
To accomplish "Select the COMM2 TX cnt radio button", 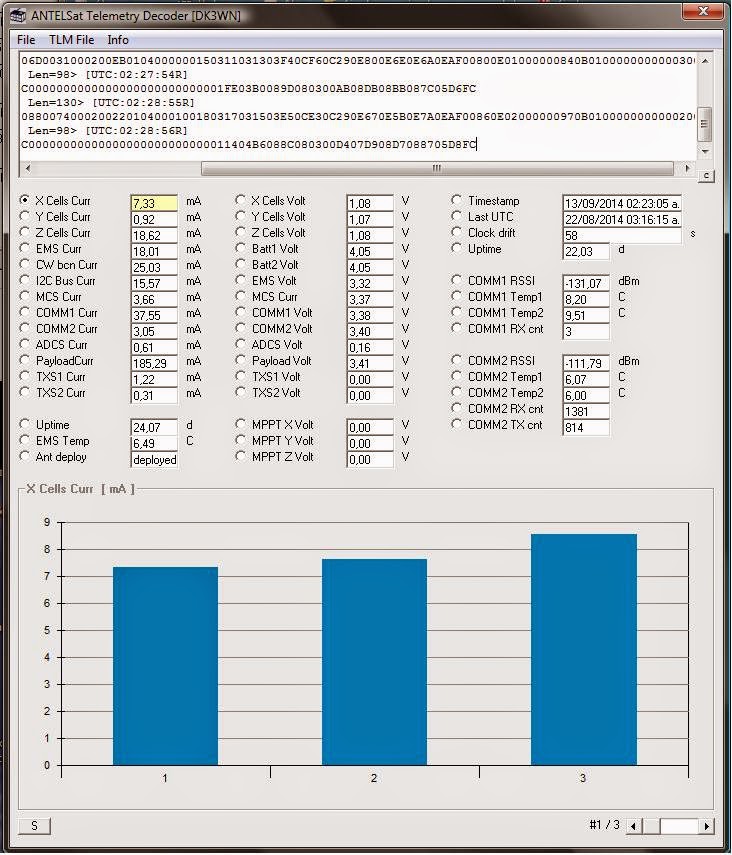I will coord(457,424).
